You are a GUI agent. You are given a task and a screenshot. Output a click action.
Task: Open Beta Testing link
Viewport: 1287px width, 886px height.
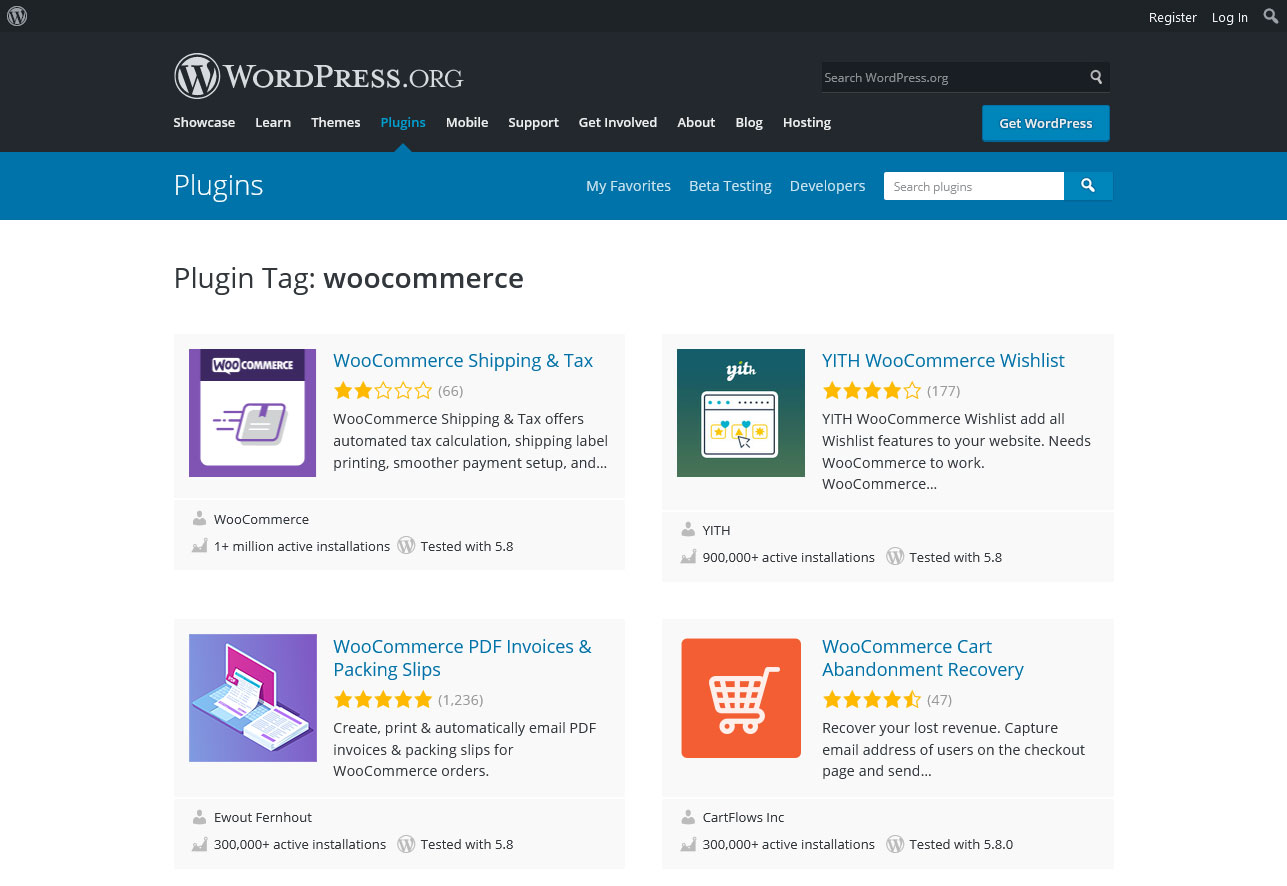pos(730,186)
